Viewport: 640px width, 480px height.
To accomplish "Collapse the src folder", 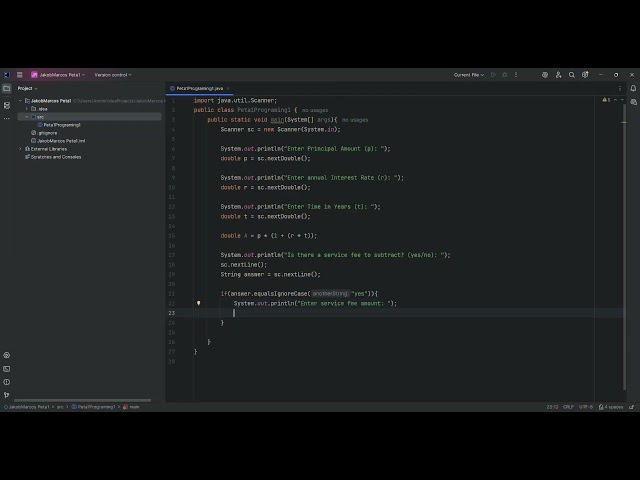I will coord(27,117).
